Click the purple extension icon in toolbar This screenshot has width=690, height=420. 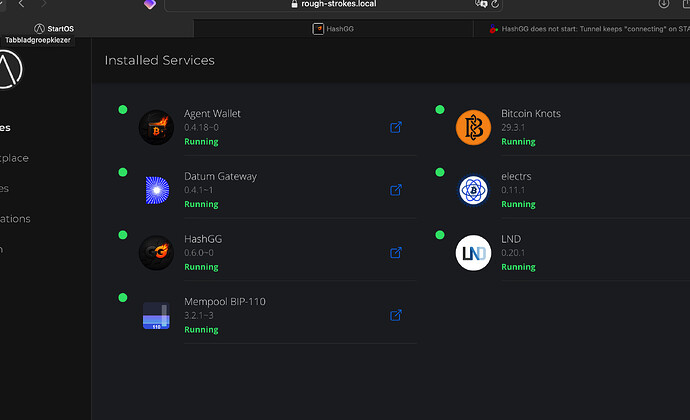coord(150,4)
